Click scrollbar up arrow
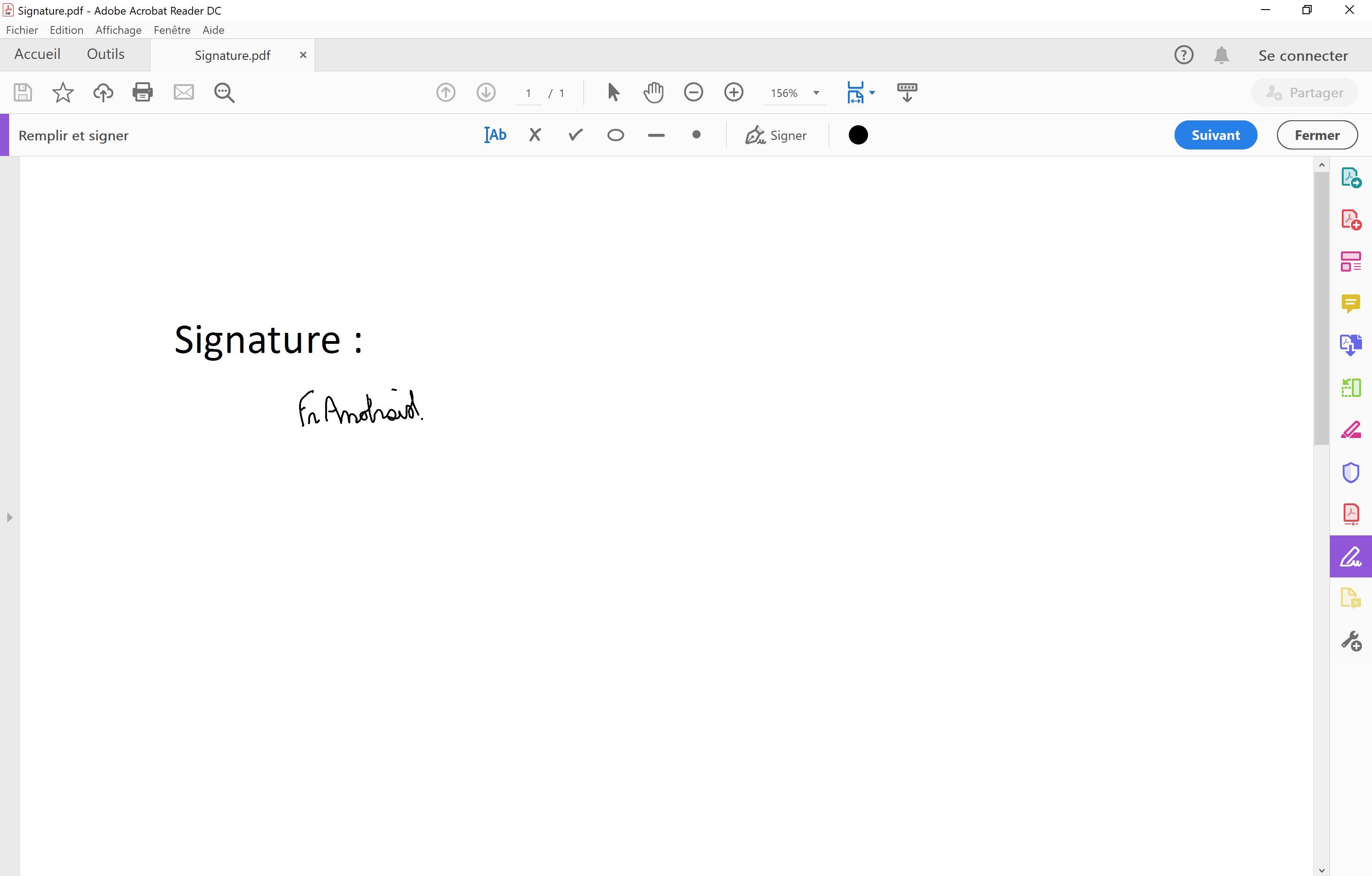This screenshot has width=1372, height=876. pyautogui.click(x=1321, y=165)
